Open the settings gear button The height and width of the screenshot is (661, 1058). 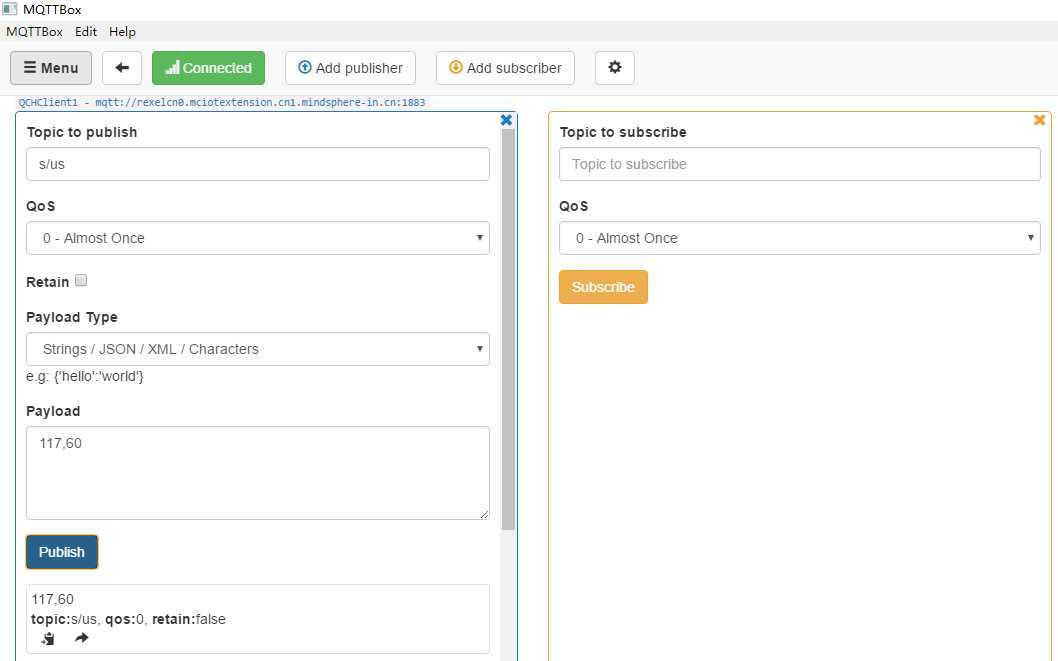[x=614, y=68]
